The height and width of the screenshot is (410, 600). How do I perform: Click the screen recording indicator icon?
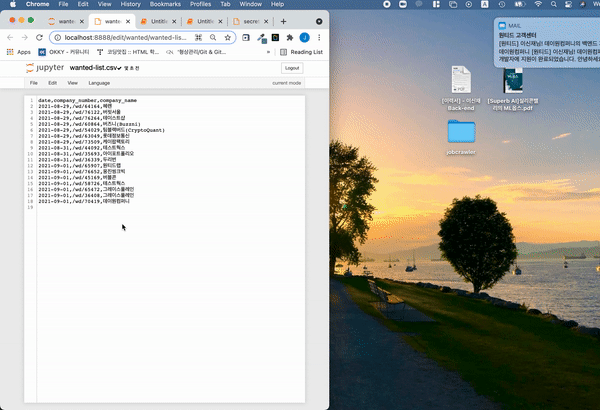coord(387,4)
